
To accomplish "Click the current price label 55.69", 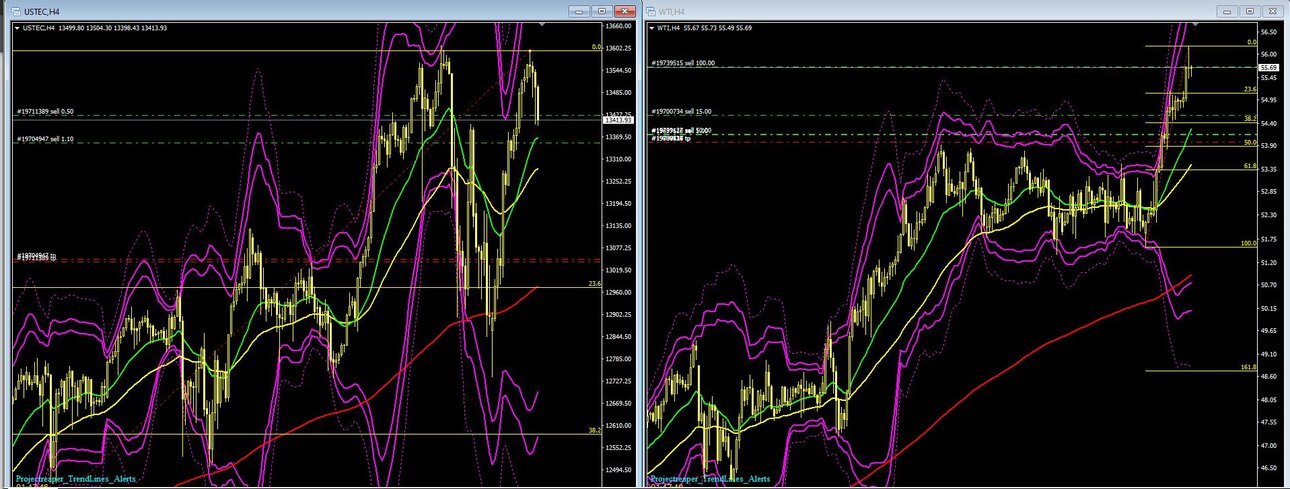I will pos(1270,67).
